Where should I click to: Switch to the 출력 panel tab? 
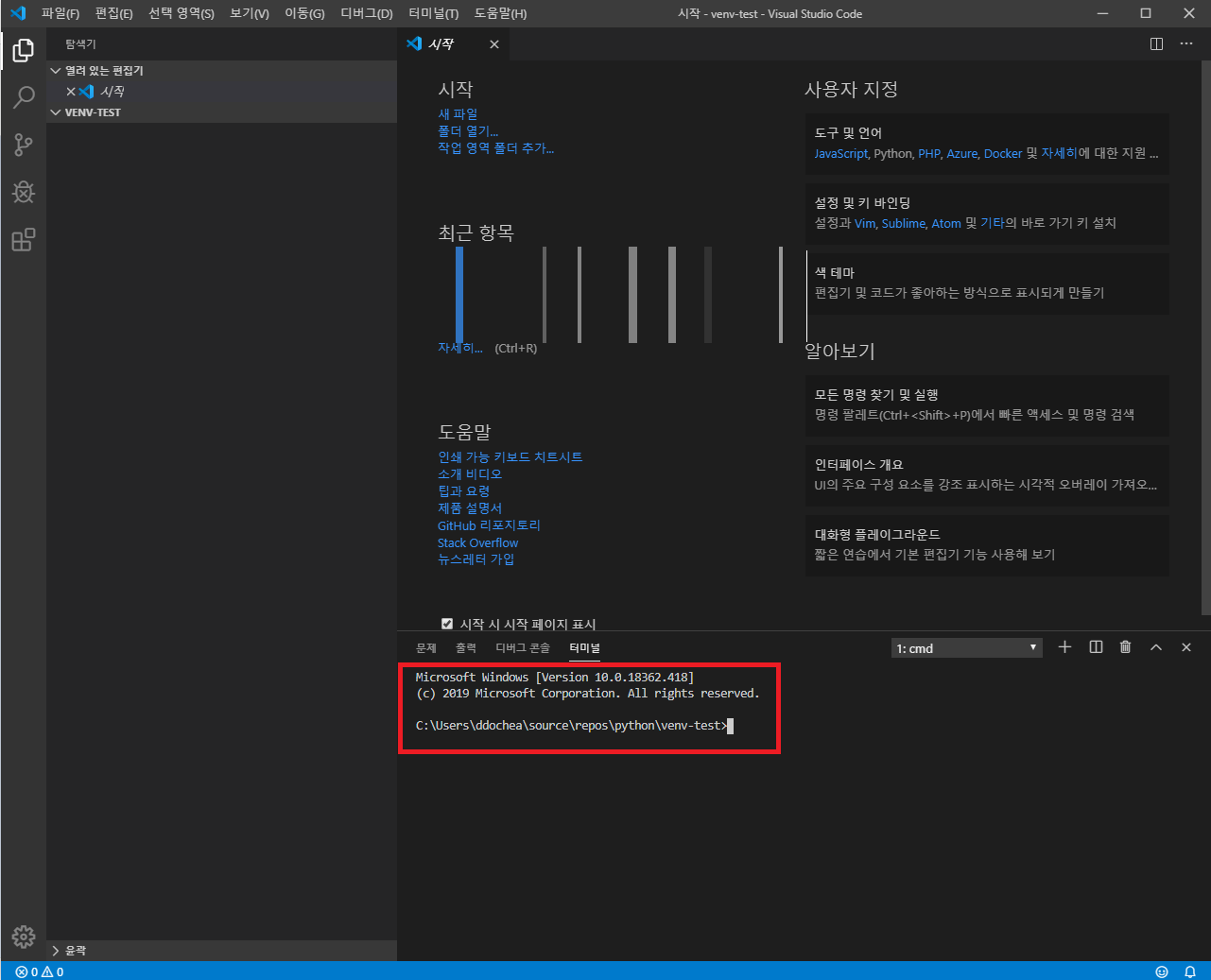[466, 648]
